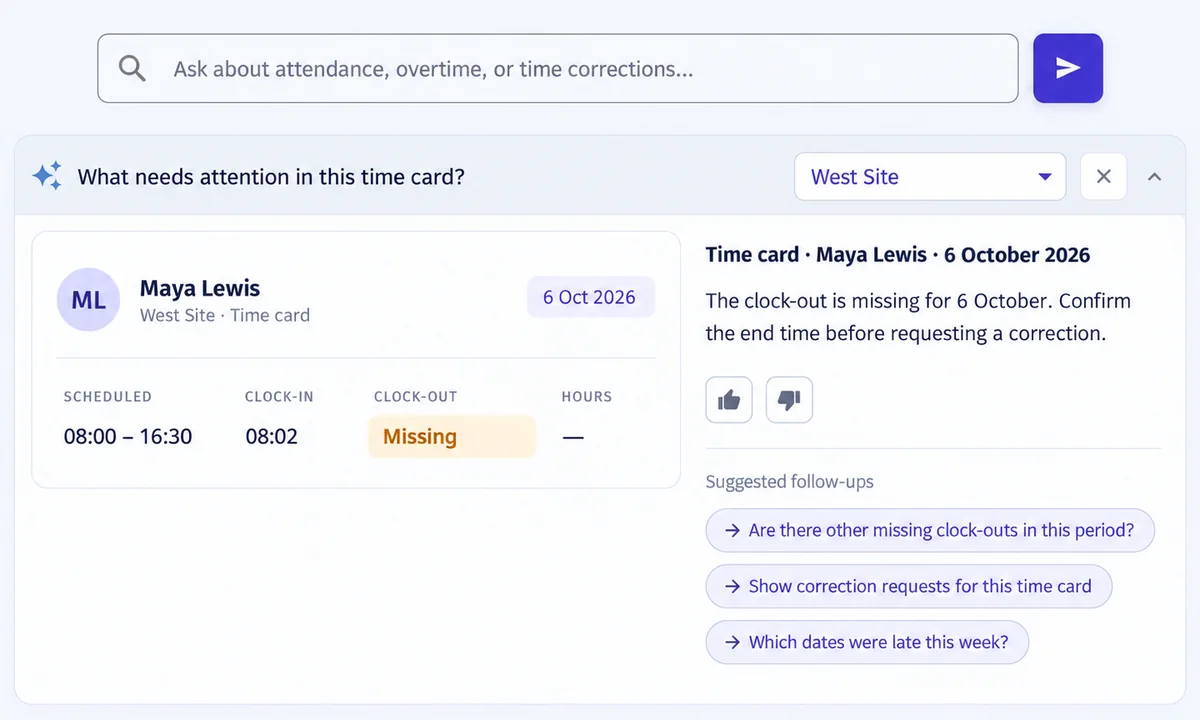
Task: Click the SCHEDULED column label
Action: tap(108, 396)
